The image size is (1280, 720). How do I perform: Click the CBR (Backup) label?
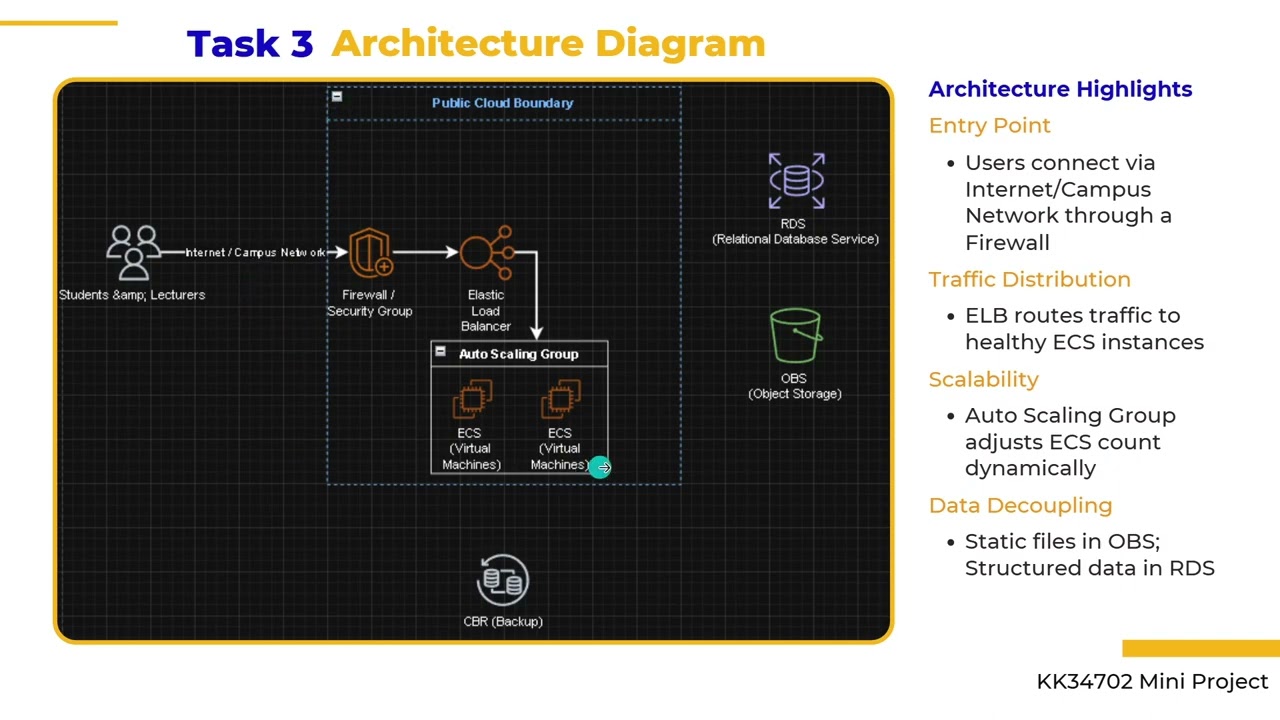point(503,622)
